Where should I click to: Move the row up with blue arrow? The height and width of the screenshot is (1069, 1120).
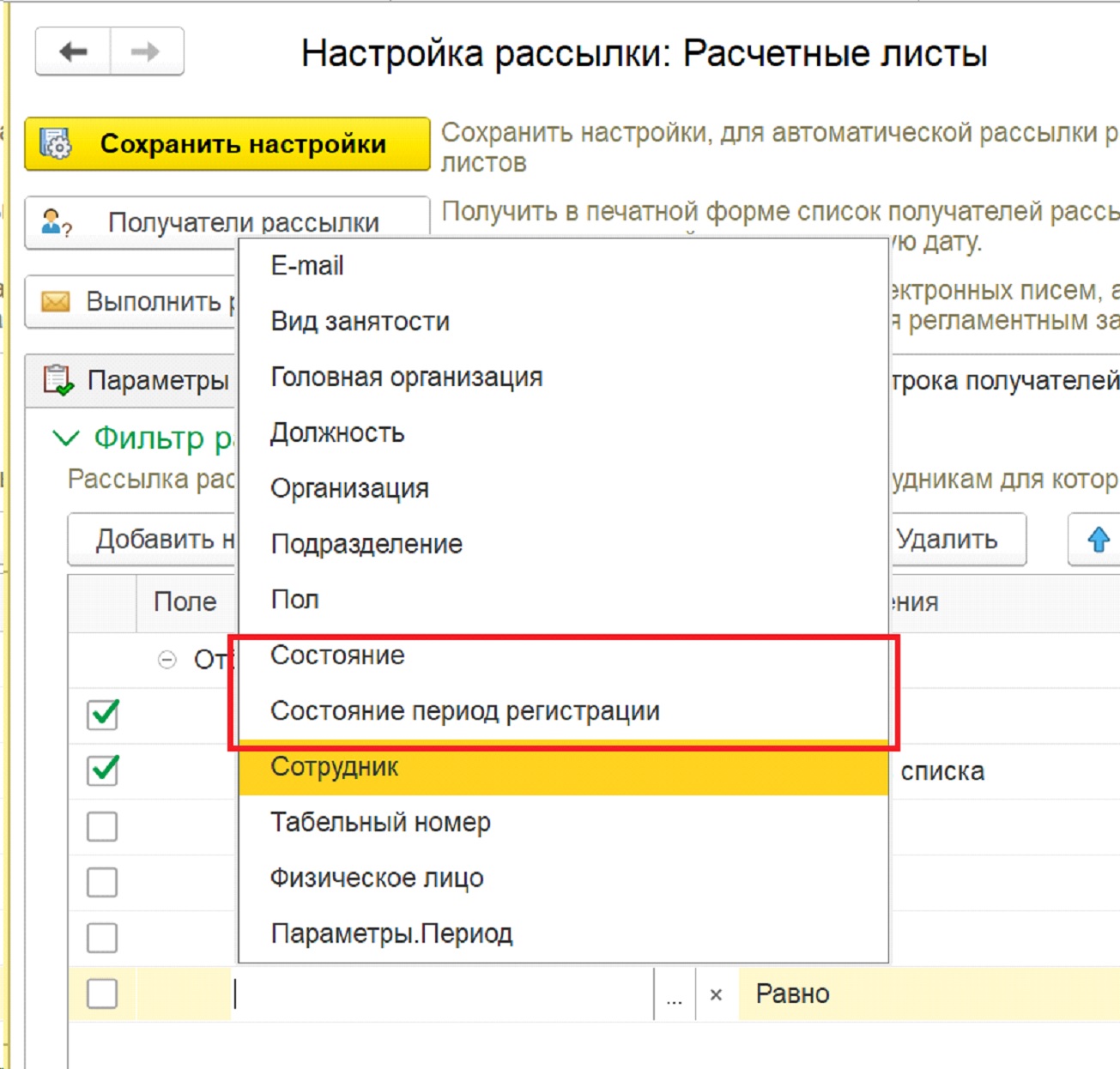(x=1098, y=539)
